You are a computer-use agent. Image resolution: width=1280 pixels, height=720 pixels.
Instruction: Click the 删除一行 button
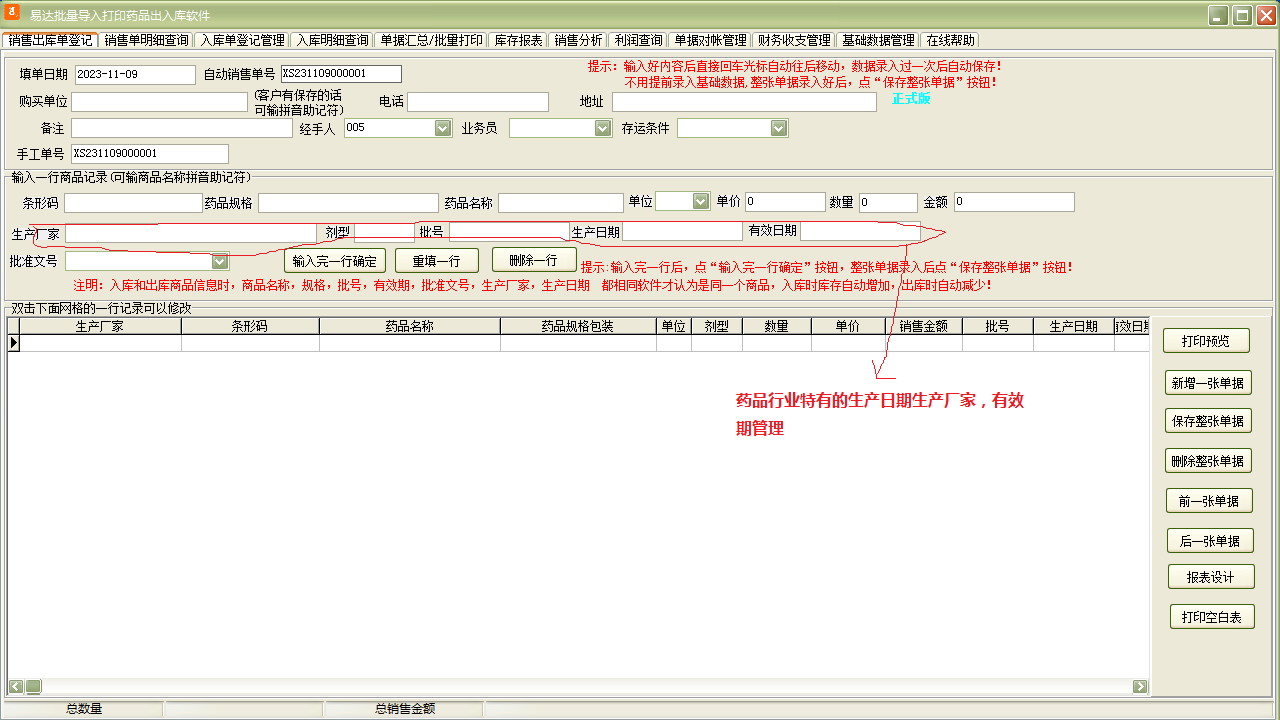(534, 260)
